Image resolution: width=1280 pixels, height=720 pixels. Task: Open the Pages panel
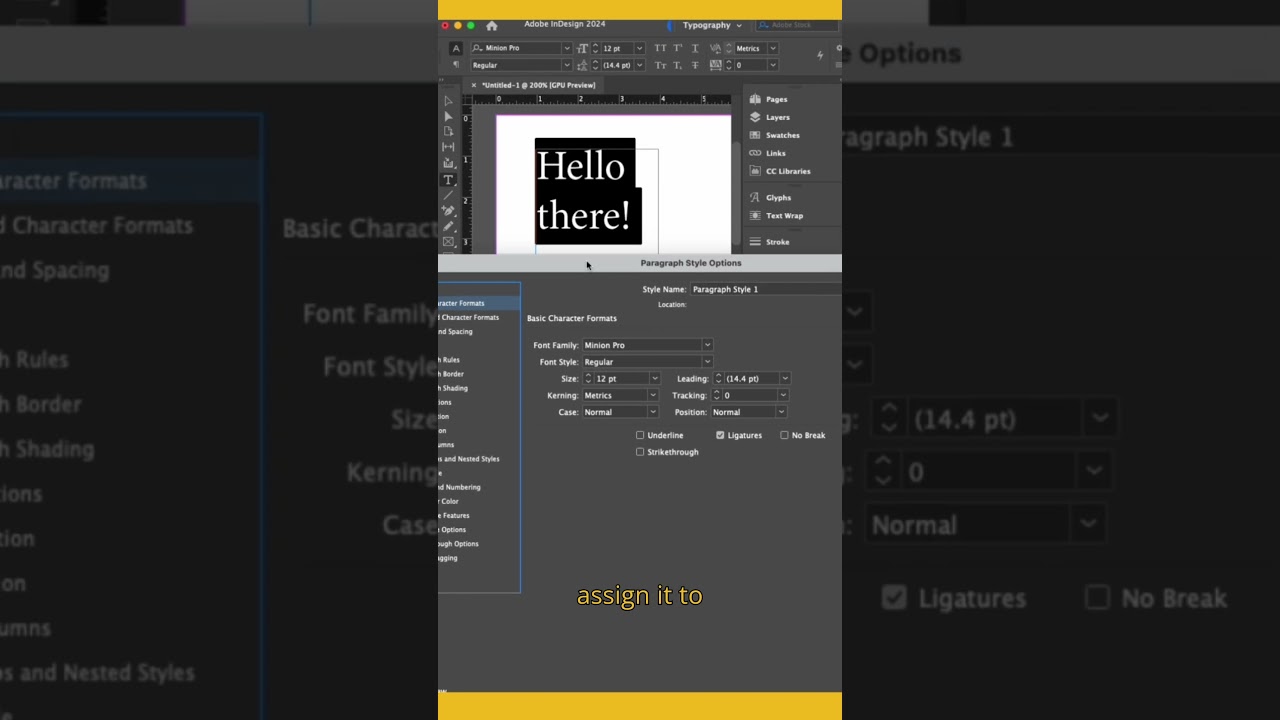(769, 99)
